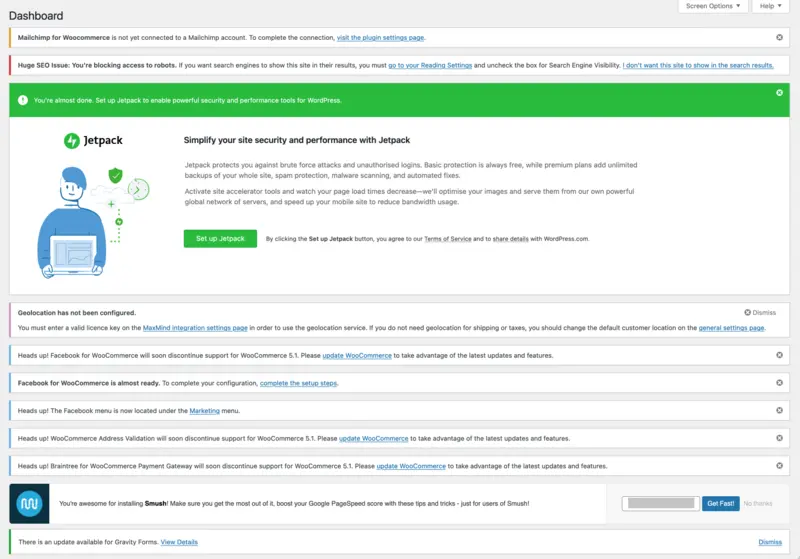Open Jetpack Terms of Service link
This screenshot has width=800, height=559.
coord(448,239)
